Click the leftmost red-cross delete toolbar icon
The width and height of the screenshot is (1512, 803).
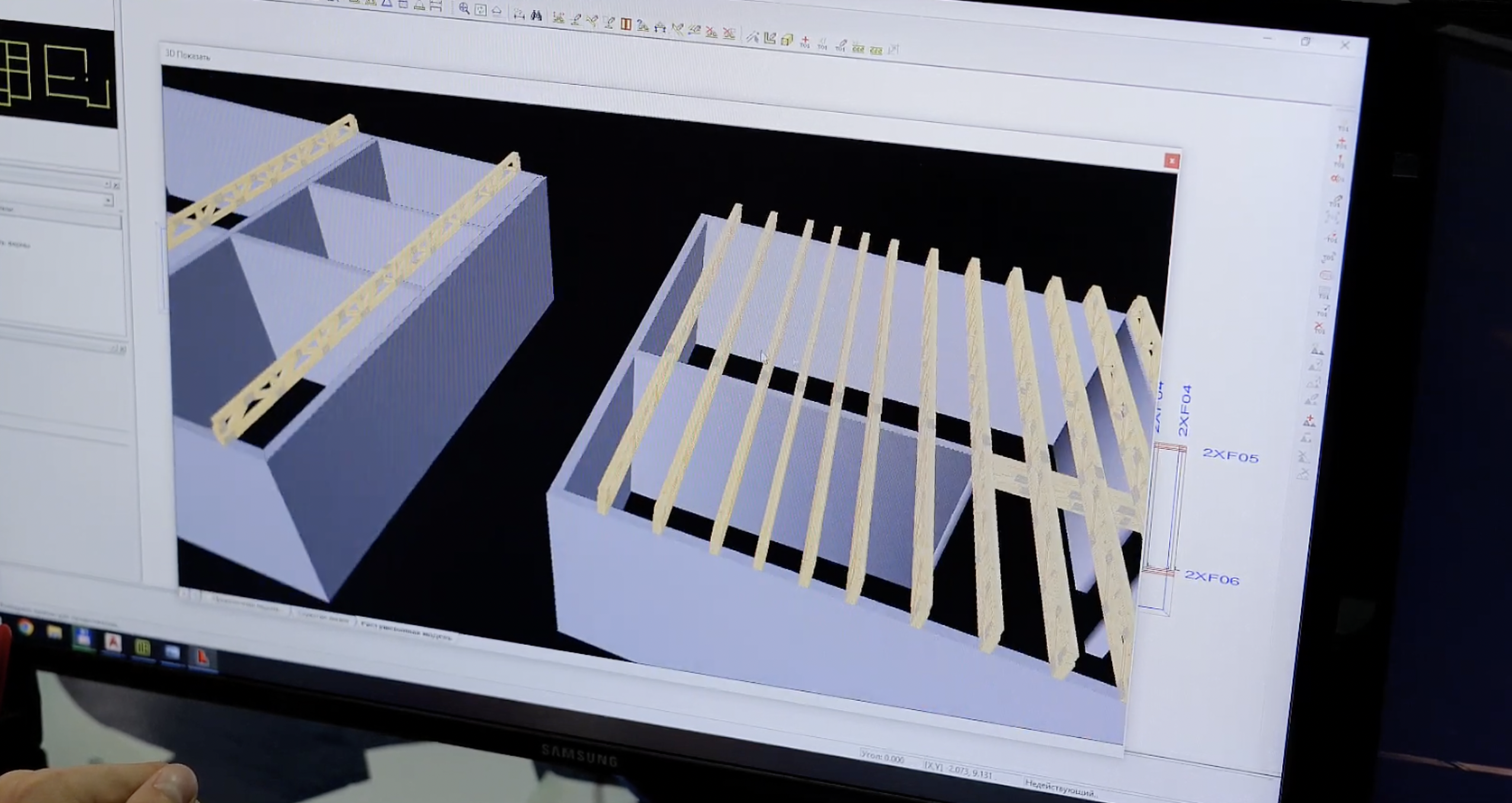click(x=712, y=33)
